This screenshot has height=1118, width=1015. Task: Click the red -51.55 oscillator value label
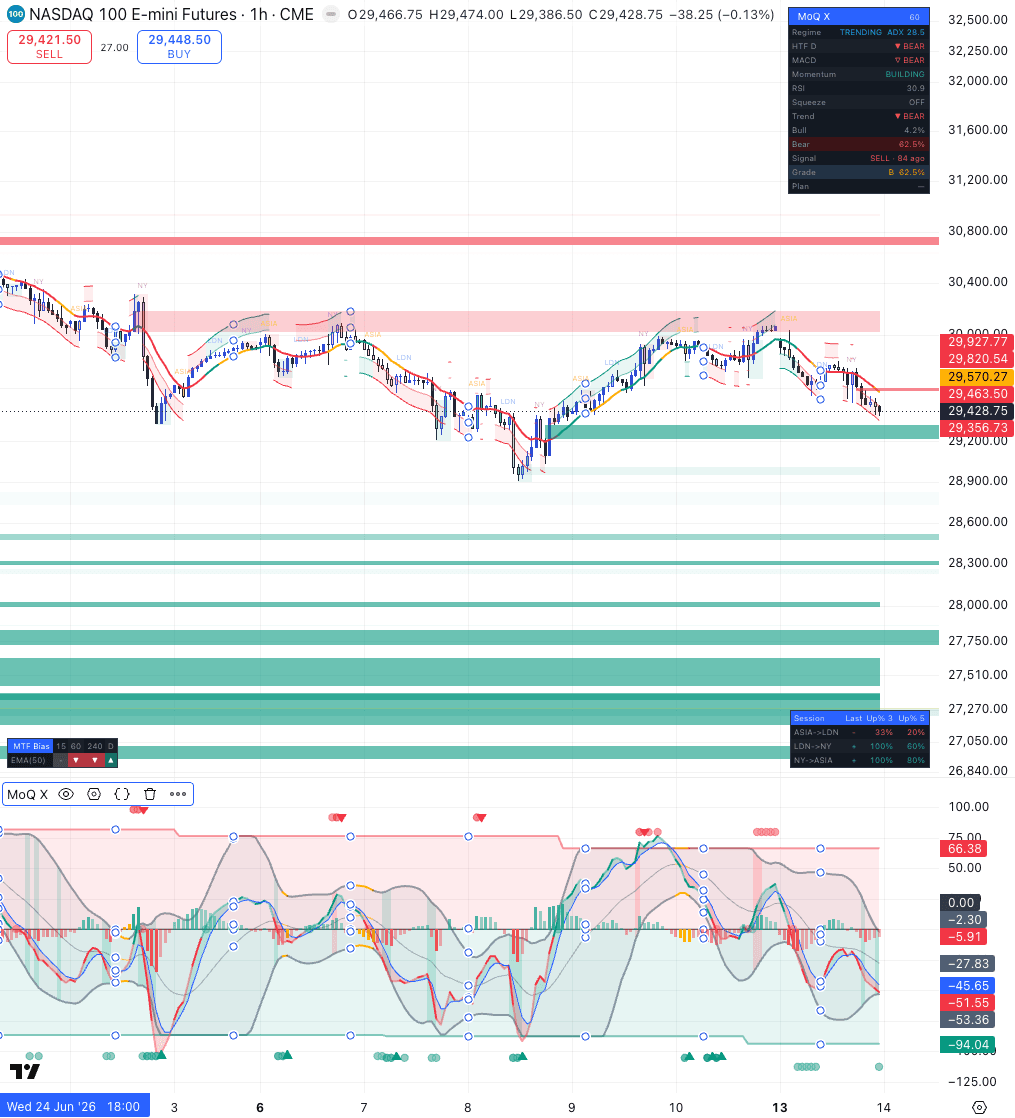[967, 1002]
